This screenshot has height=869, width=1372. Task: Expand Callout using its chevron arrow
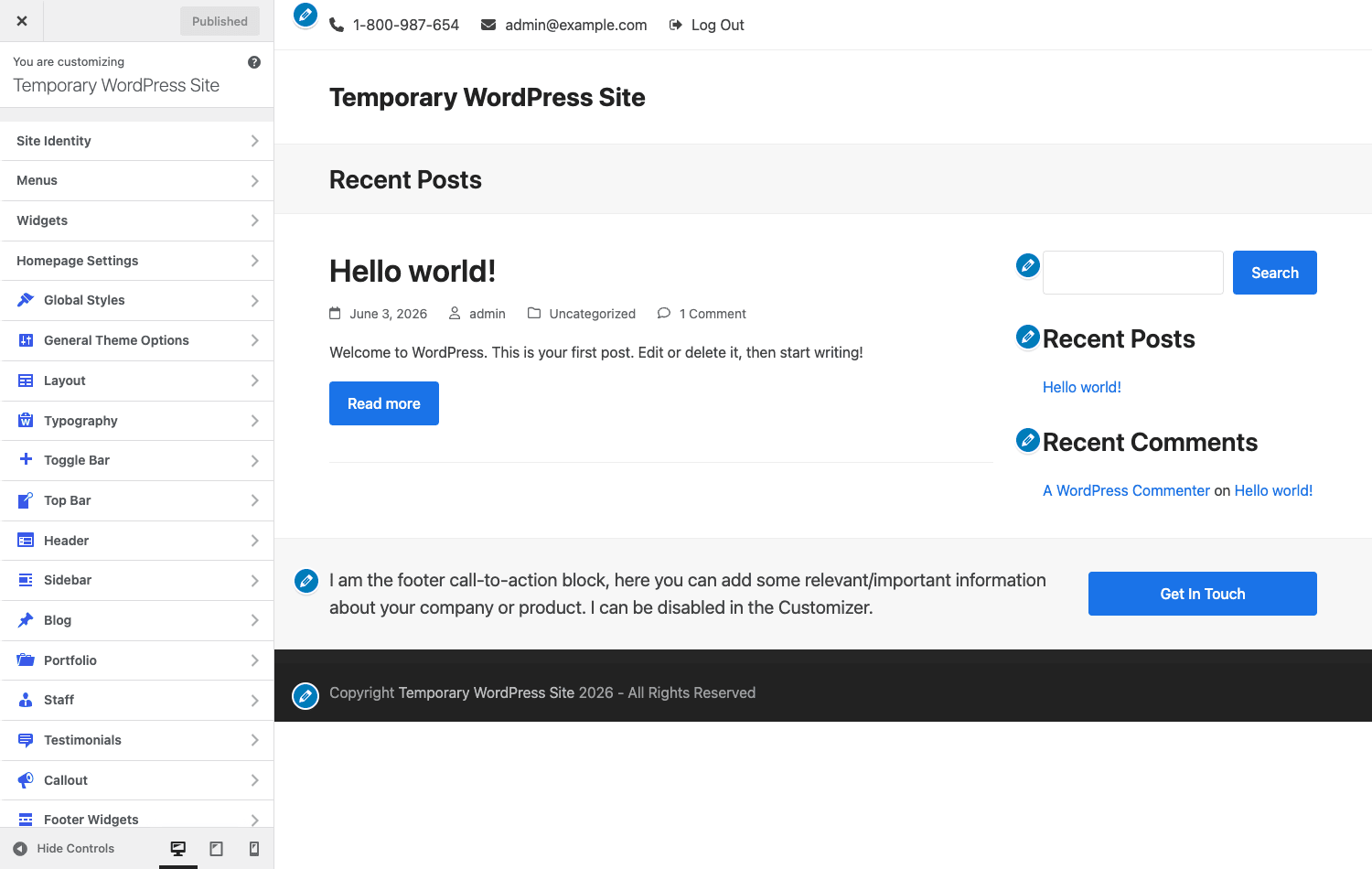[x=254, y=780]
